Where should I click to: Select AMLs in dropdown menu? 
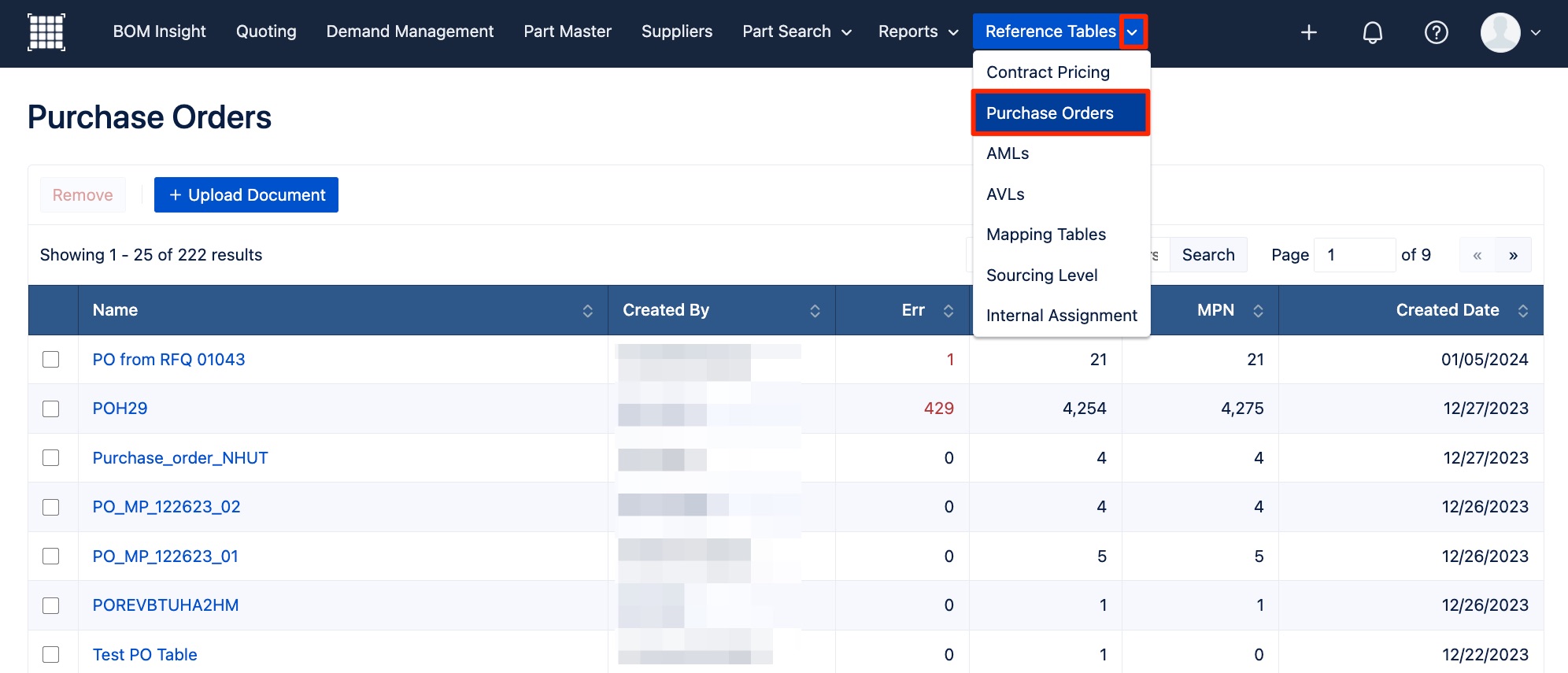click(1061, 153)
